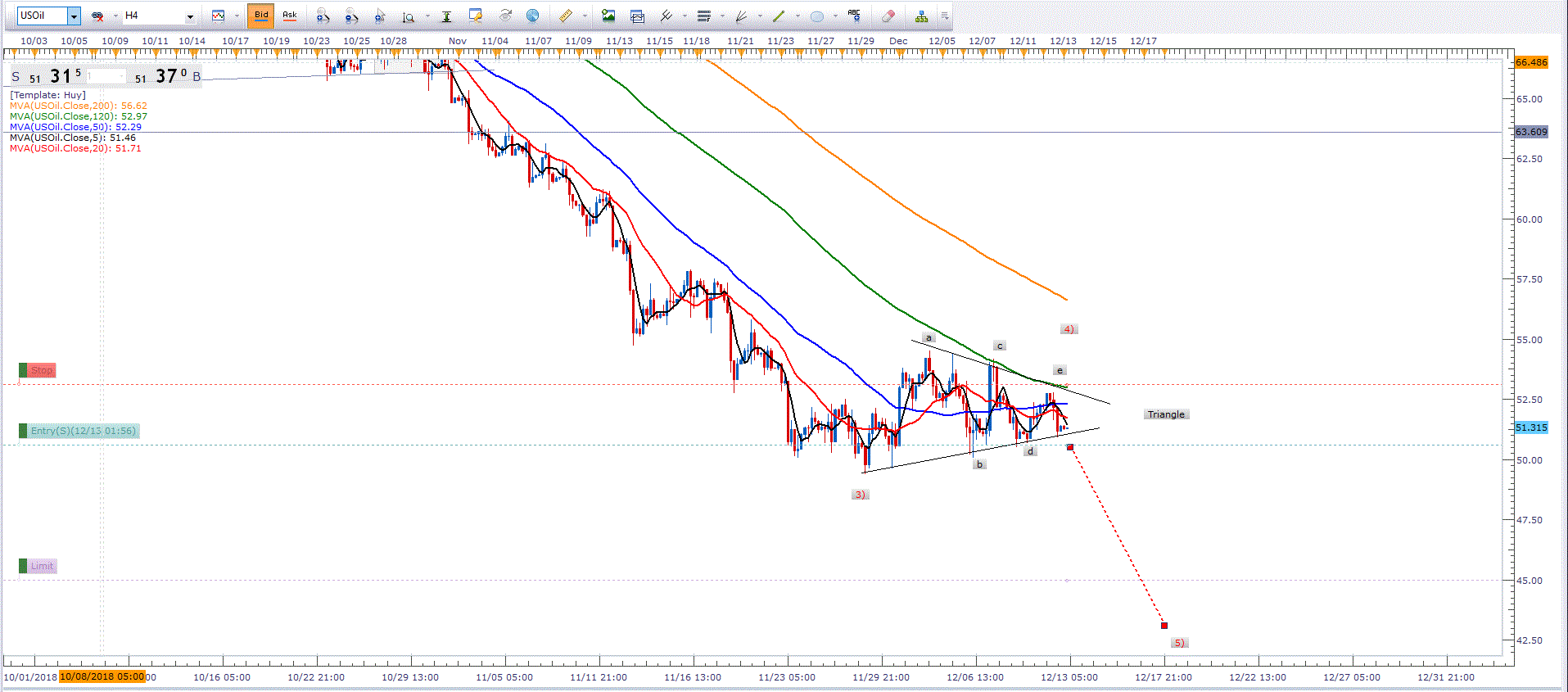The height and width of the screenshot is (692, 1568).
Task: Toggle Ask price display button
Action: pos(290,16)
